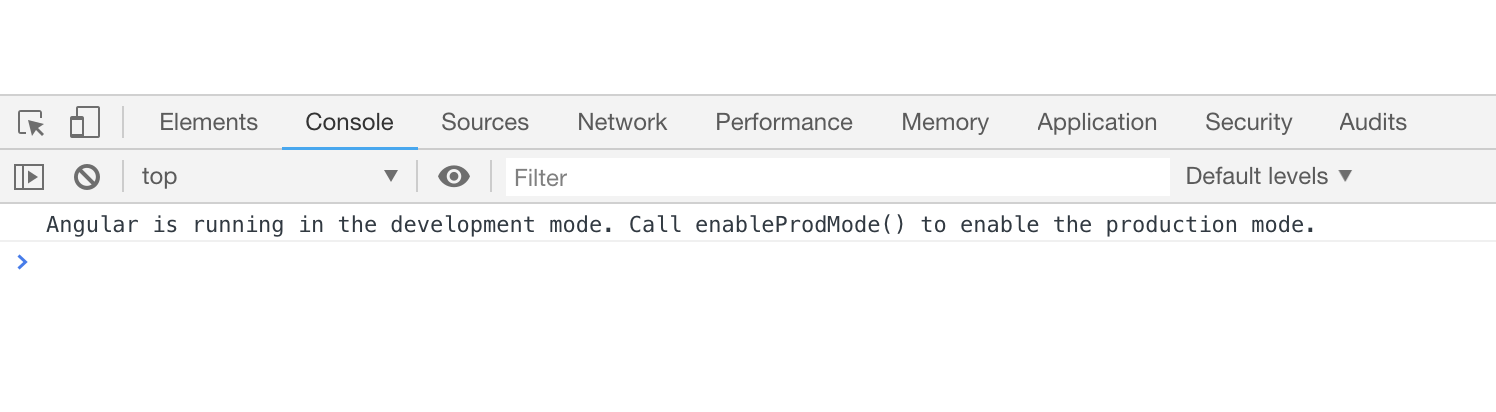
Task: Select the Console tab
Action: coord(349,122)
